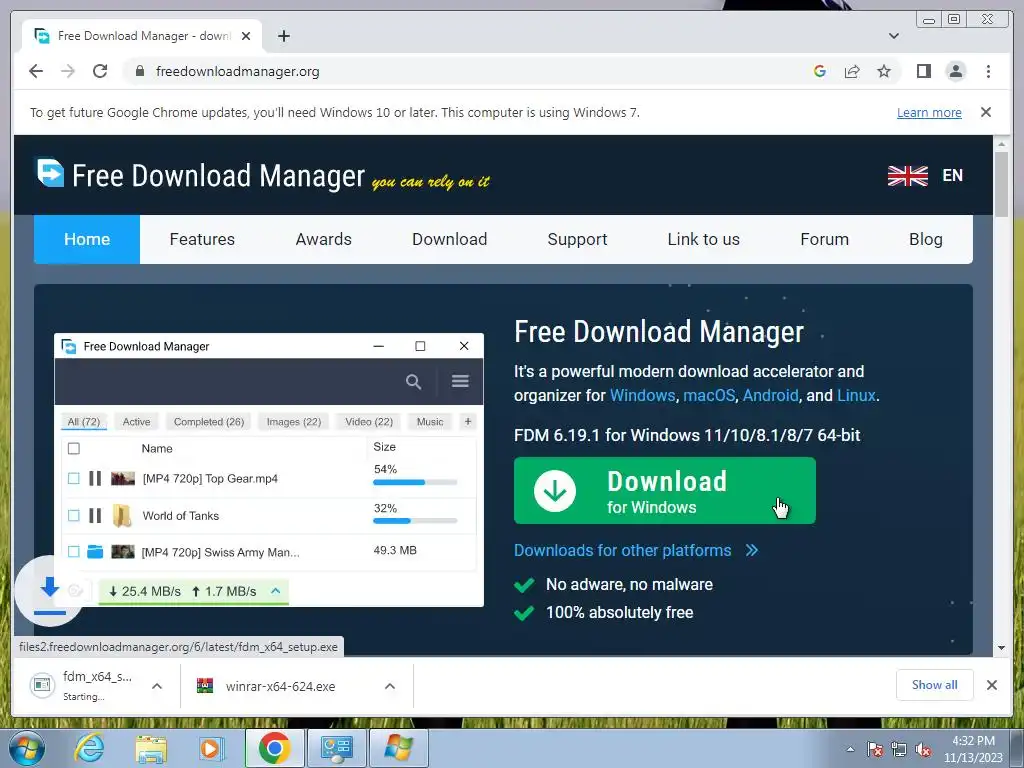Select the Music filter tab
Image resolution: width=1024 pixels, height=768 pixels.
coord(430,422)
